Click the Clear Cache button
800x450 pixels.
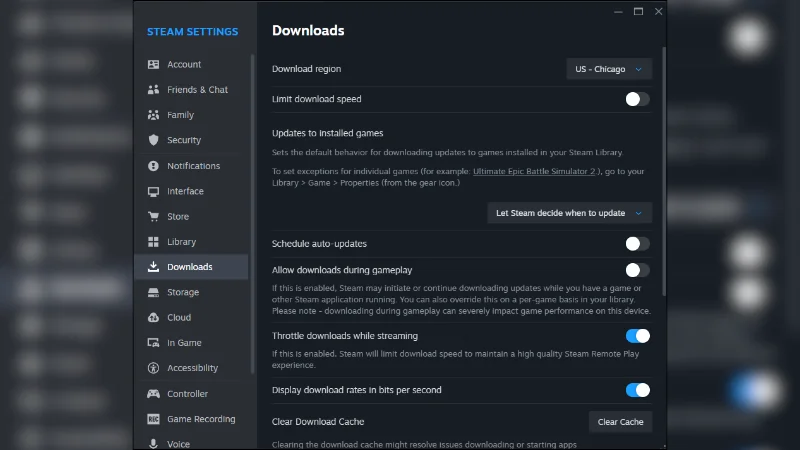click(x=620, y=422)
